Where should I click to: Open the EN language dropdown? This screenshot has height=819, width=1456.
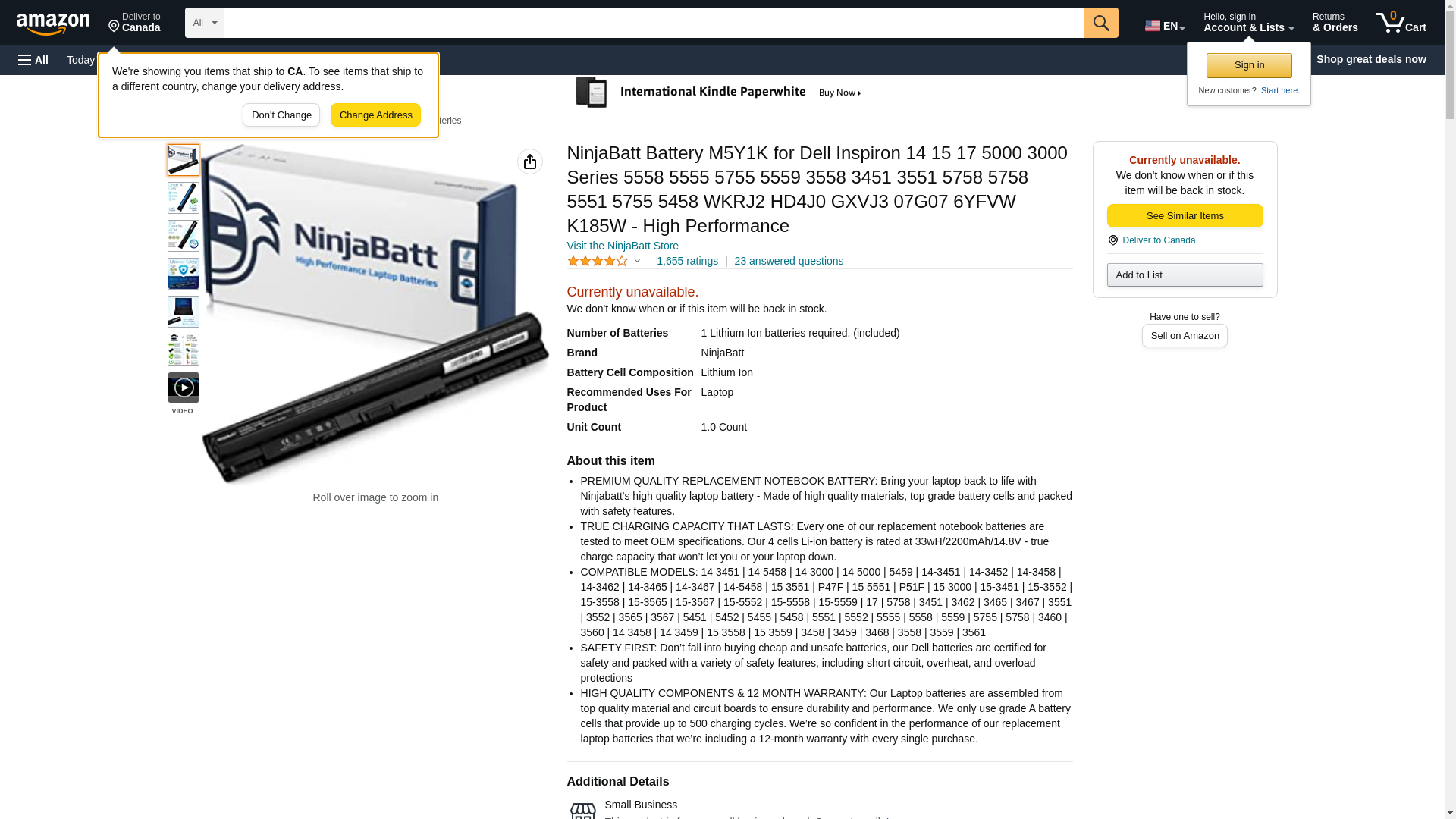click(1165, 26)
